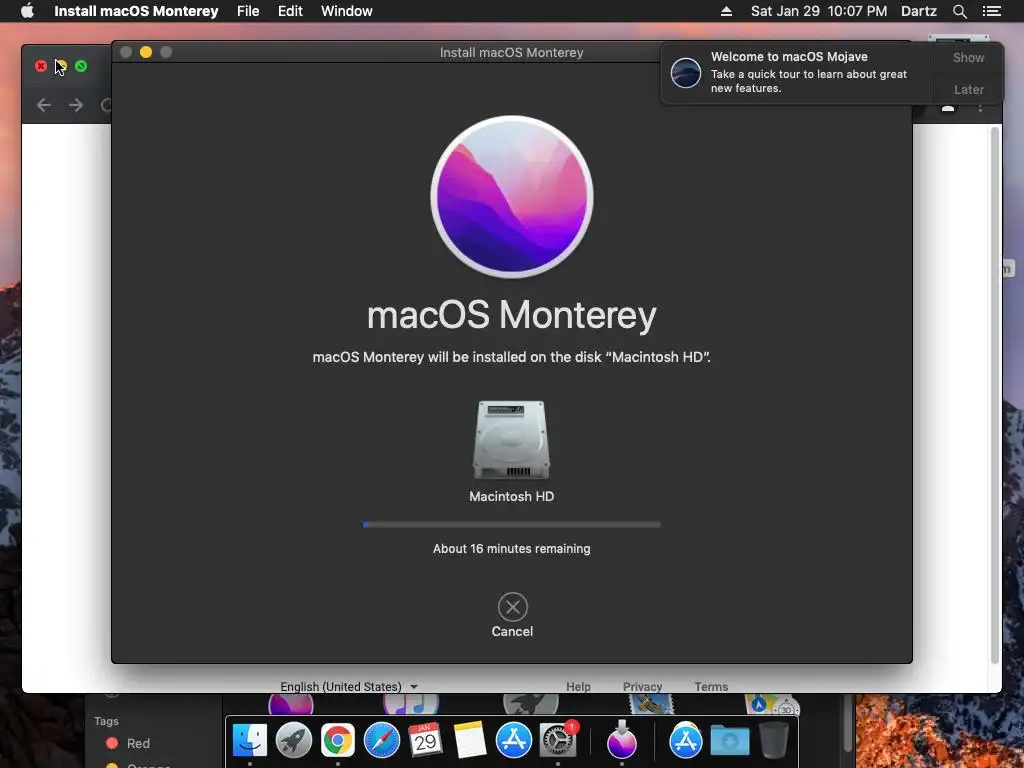Launch Google Chrome from the Dock
The height and width of the screenshot is (768, 1024).
338,740
